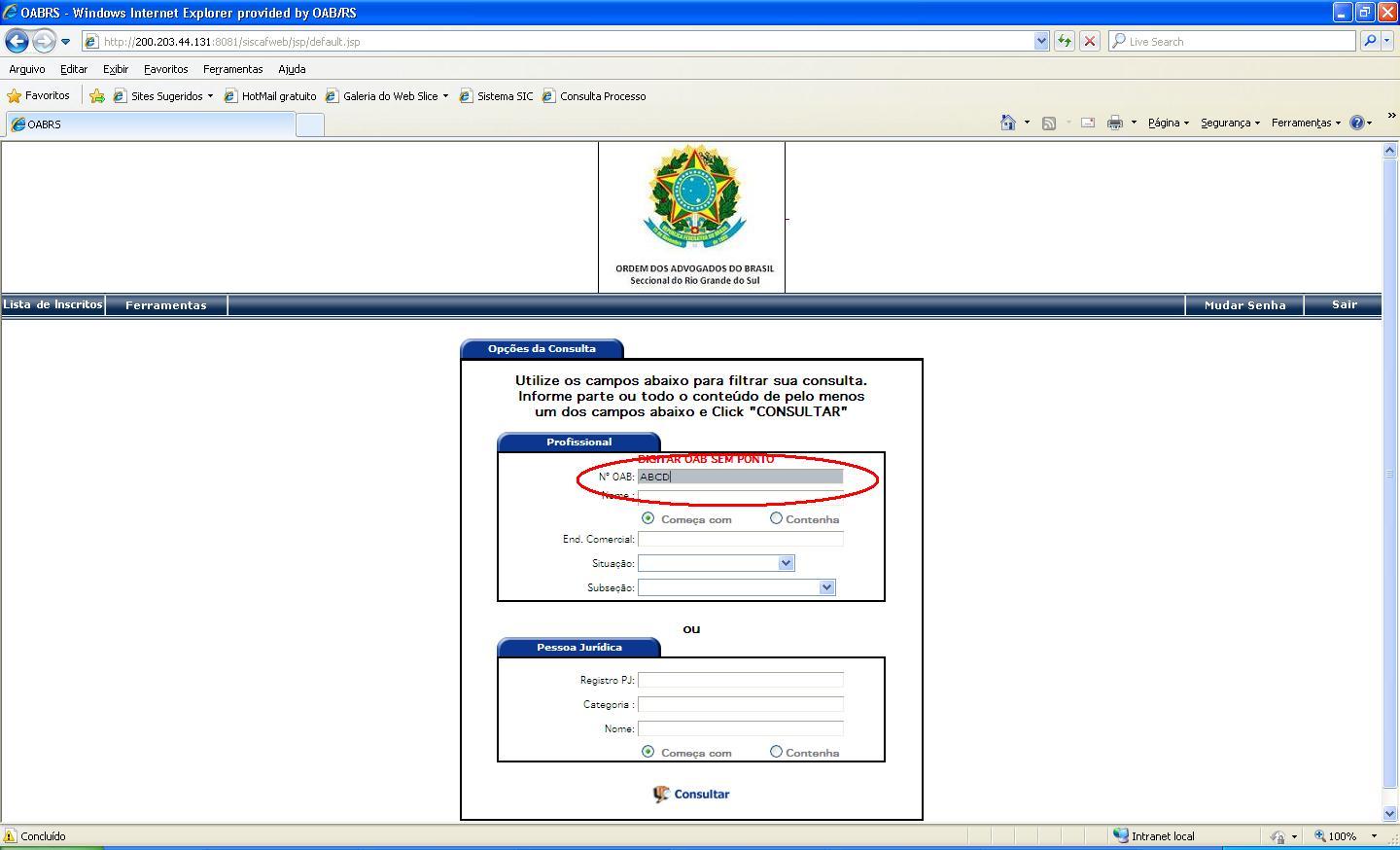Click the Print icon in command bar

[x=1115, y=123]
